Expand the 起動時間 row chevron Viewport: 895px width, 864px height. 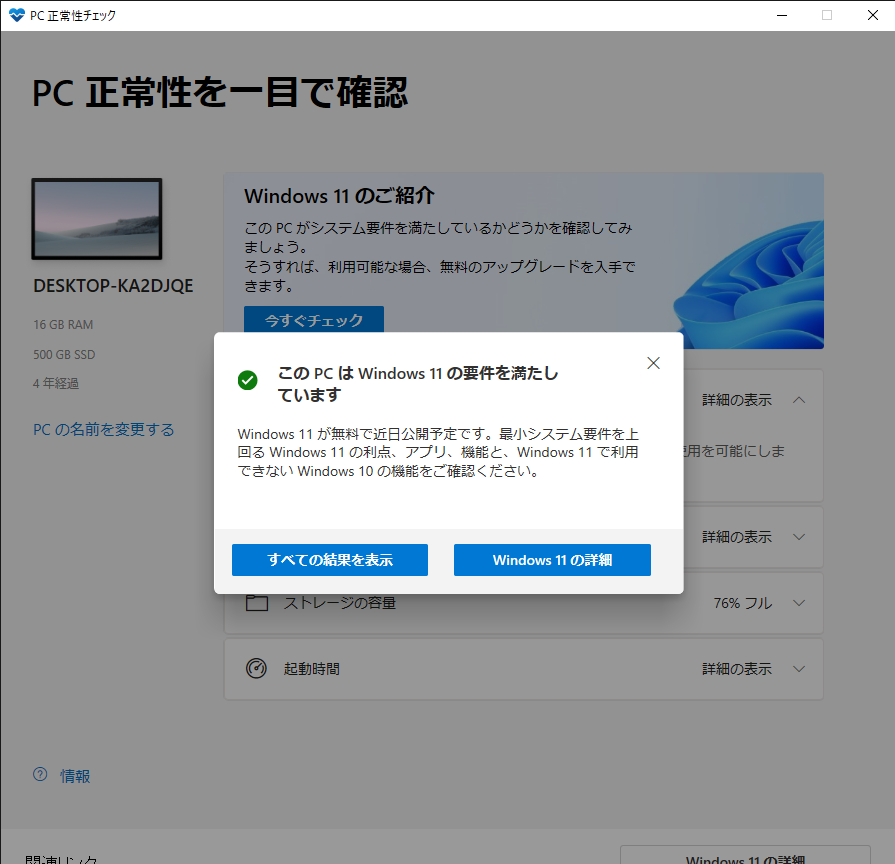tap(798, 669)
